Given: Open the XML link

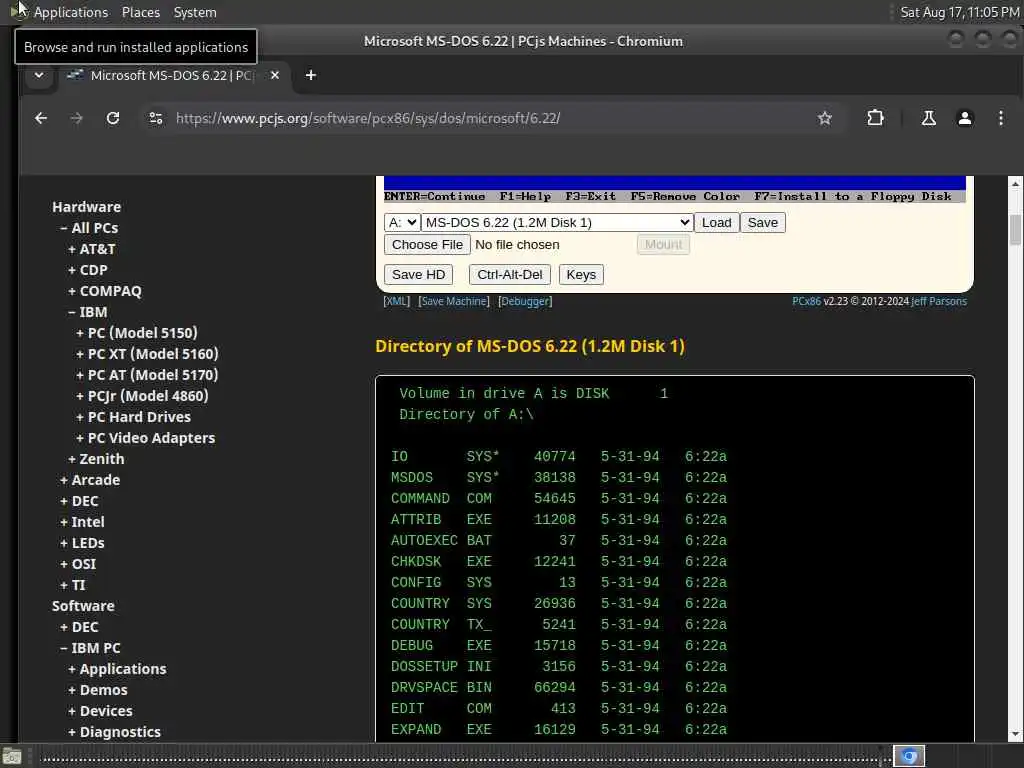Looking at the screenshot, I should pyautogui.click(x=396, y=301).
